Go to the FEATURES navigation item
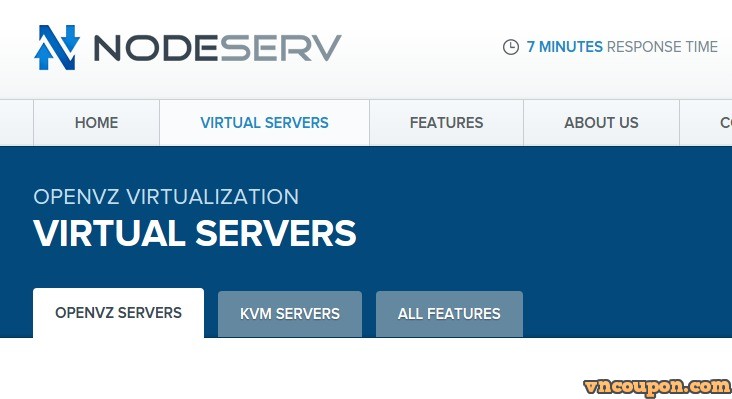This screenshot has width=732, height=399. [447, 123]
